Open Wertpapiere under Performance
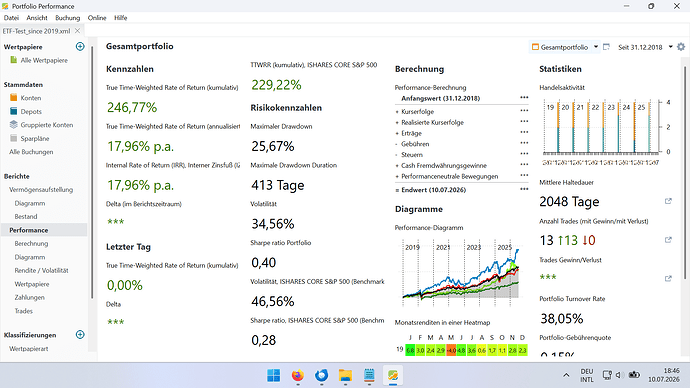 [32, 284]
